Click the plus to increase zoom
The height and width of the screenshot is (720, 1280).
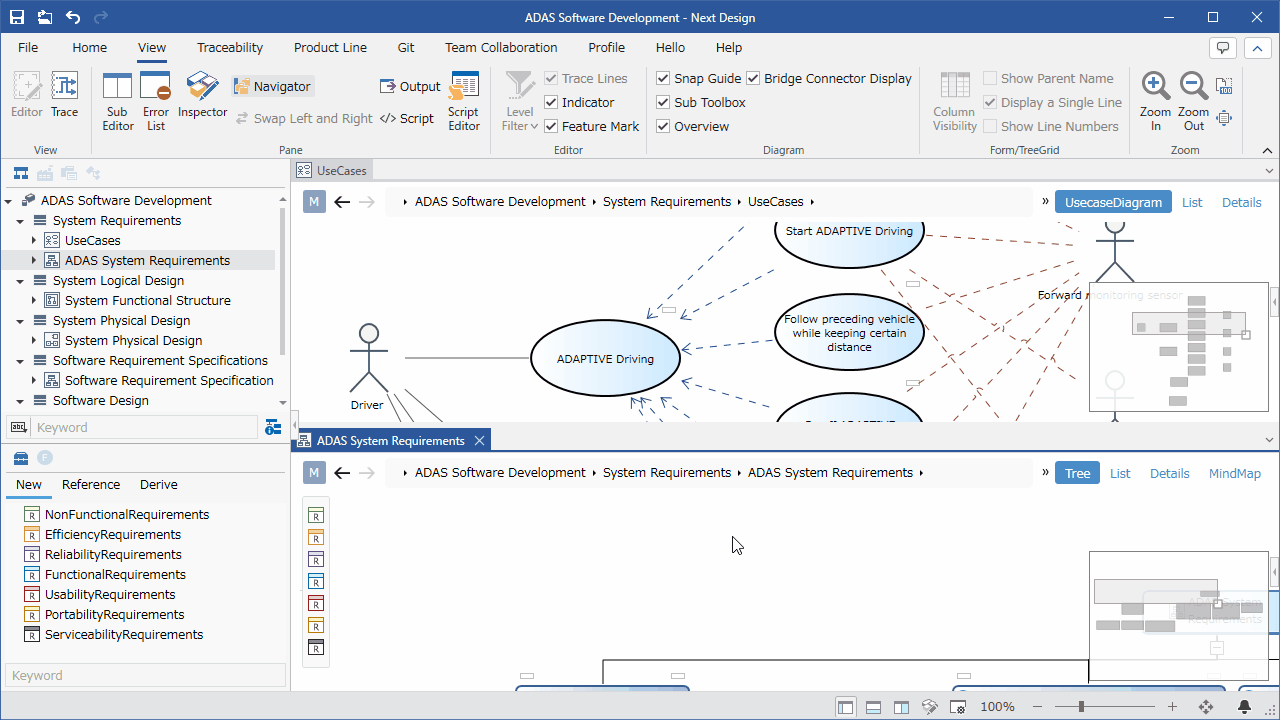pos(1173,706)
